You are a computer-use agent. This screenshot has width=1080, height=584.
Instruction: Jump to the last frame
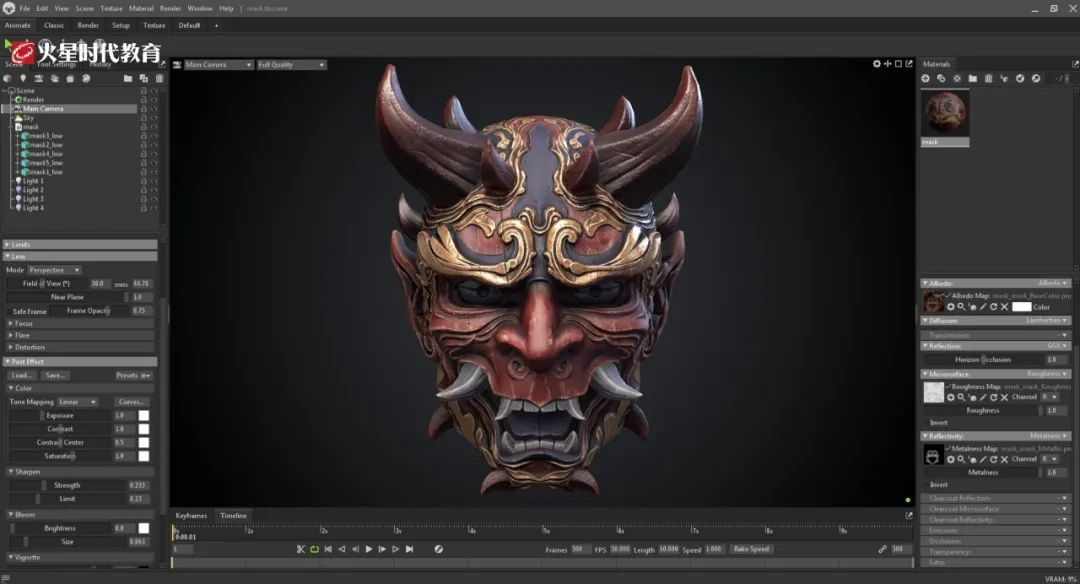click(410, 549)
